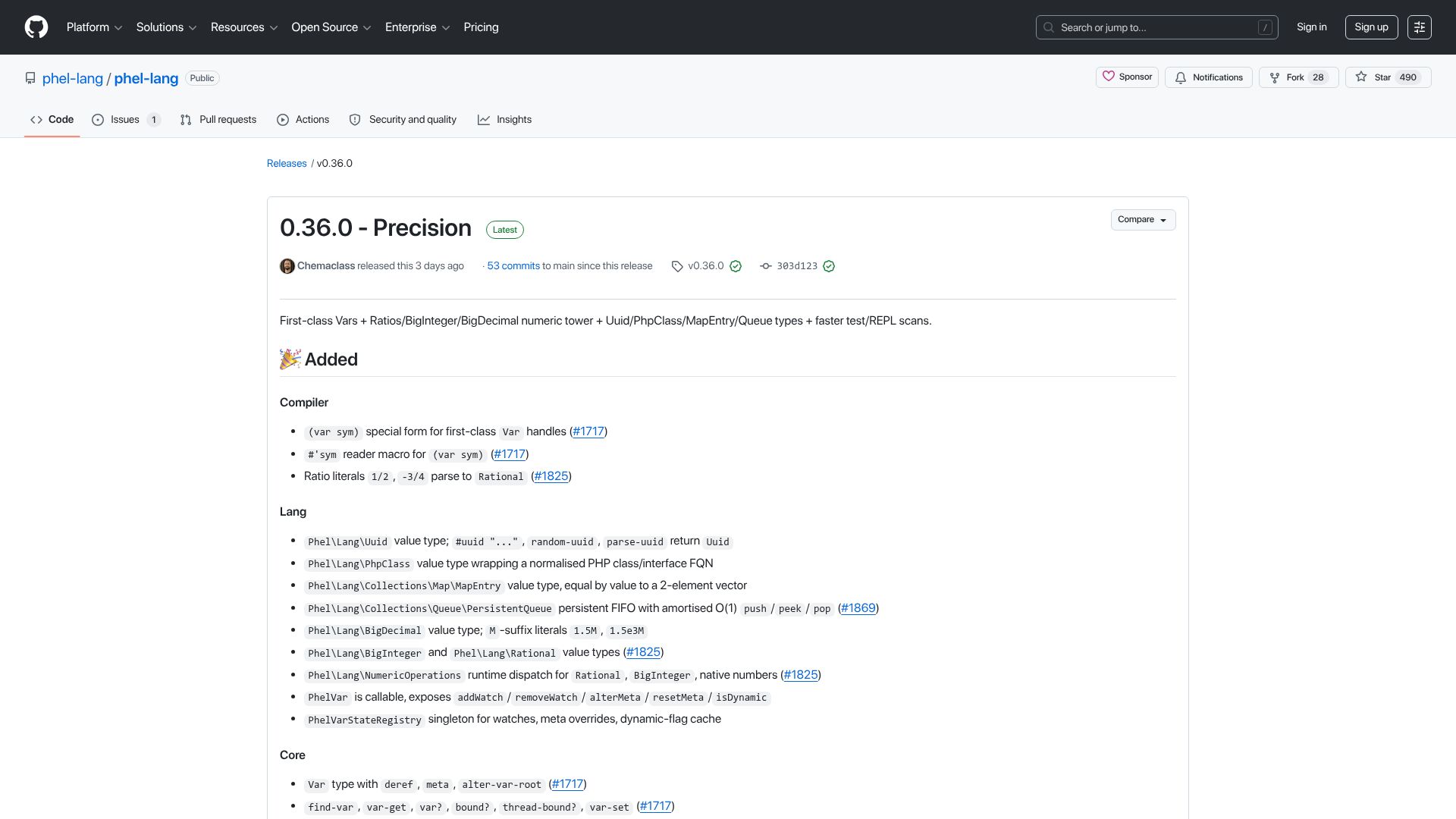Image resolution: width=1456 pixels, height=819 pixels.
Task: Open Chemaclass avatar image
Action: click(x=287, y=266)
